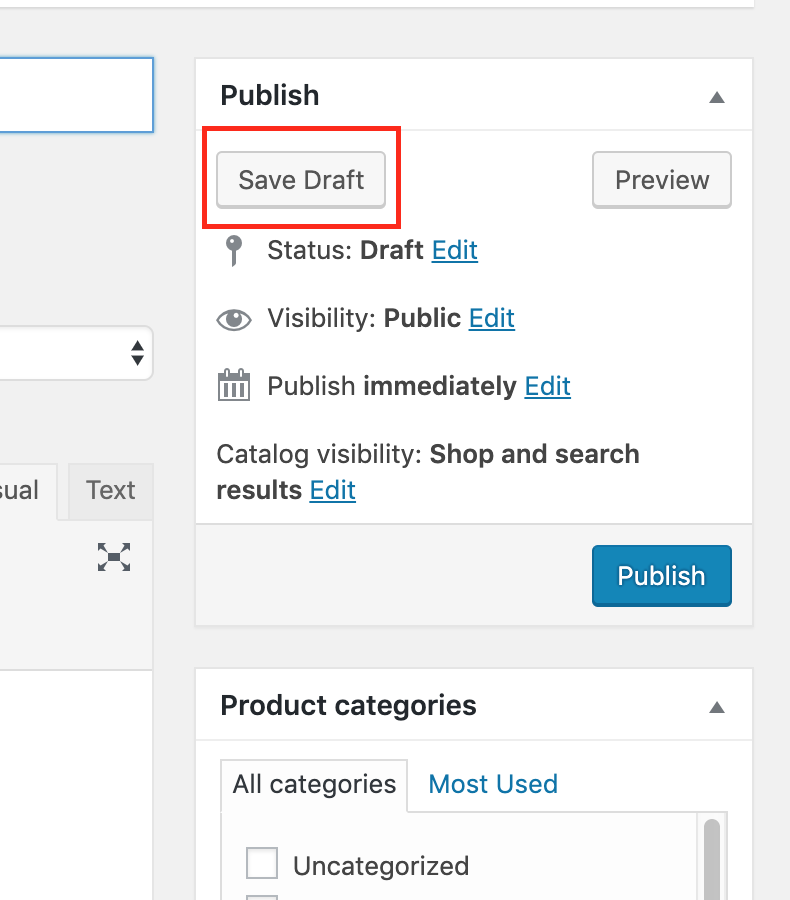This screenshot has height=900, width=790.
Task: Edit the Public visibility setting
Action: click(491, 319)
